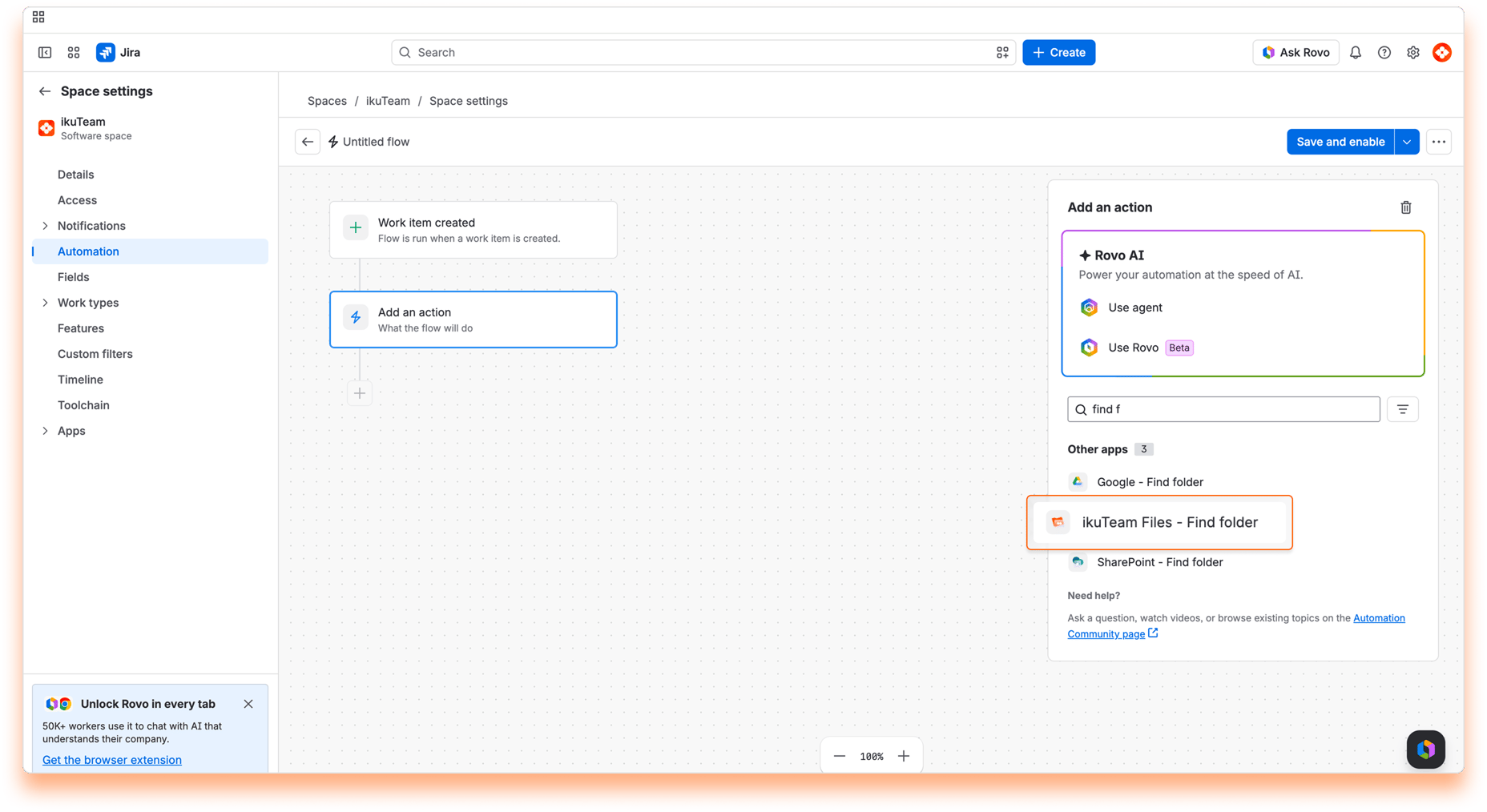Click Ask Rovo button
Viewport: 1487px width, 812px height.
[1296, 53]
